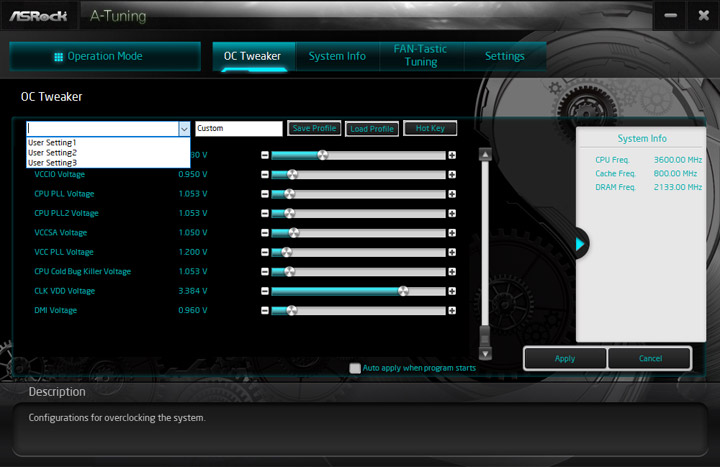Decrease CPU Cold Bug Killer Voltage
This screenshot has width=720, height=467.
[264, 272]
